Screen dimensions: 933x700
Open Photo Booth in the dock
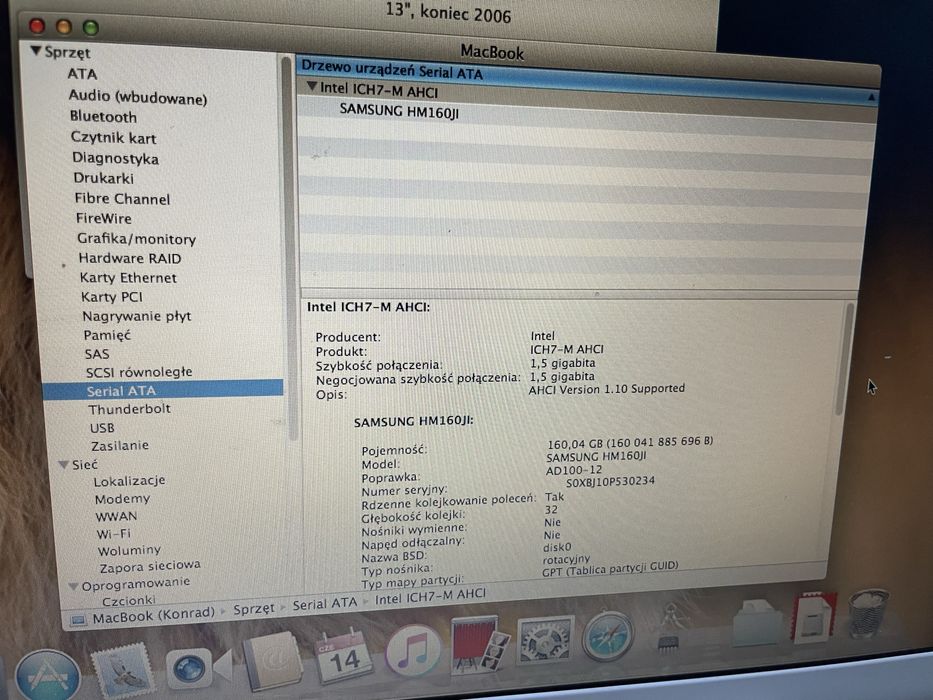tap(479, 645)
